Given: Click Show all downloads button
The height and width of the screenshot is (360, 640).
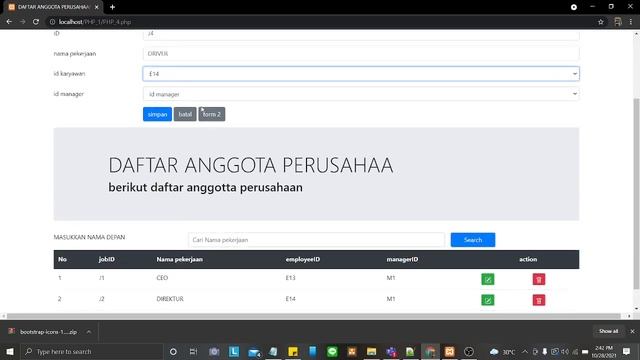Looking at the screenshot, I should (x=608, y=331).
